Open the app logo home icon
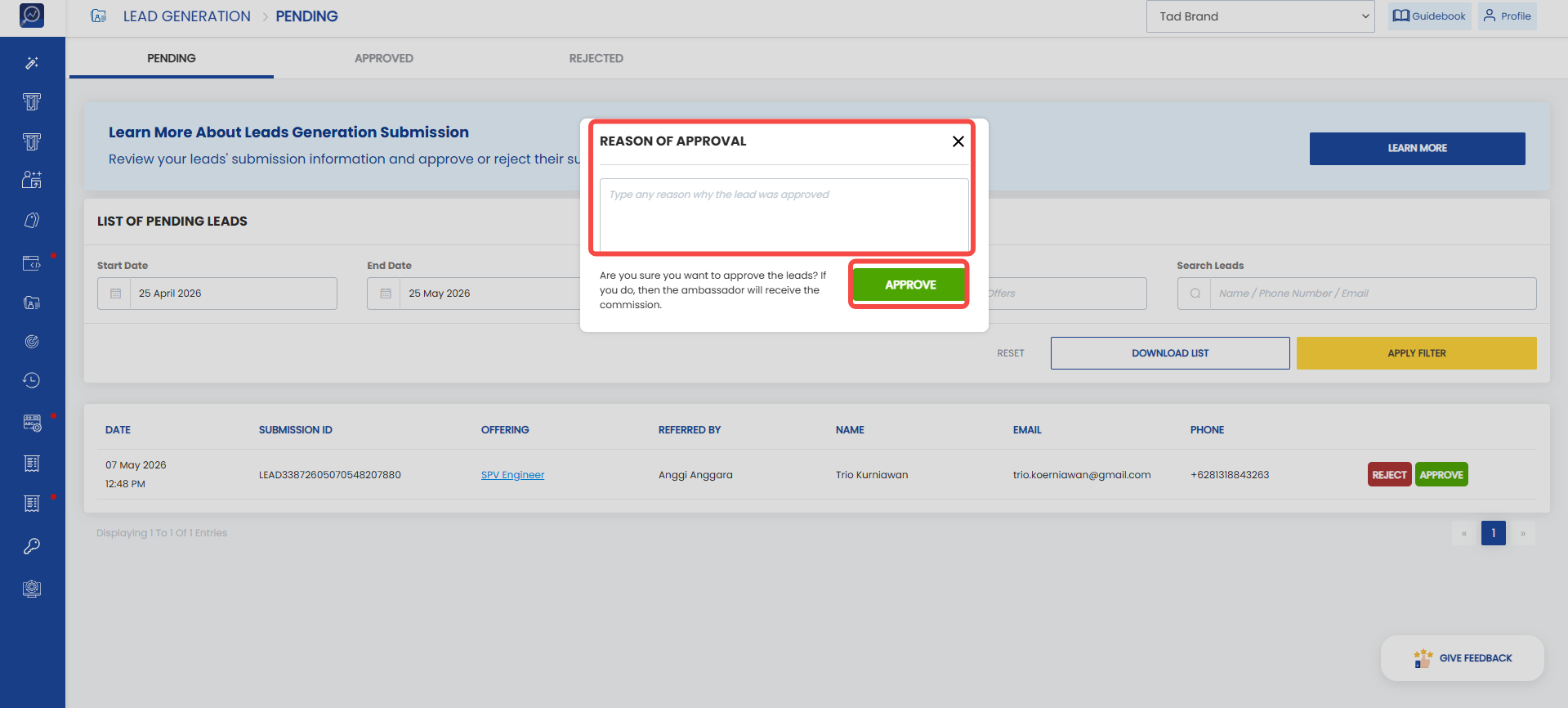Screen dimensions: 1568x708 32,15
